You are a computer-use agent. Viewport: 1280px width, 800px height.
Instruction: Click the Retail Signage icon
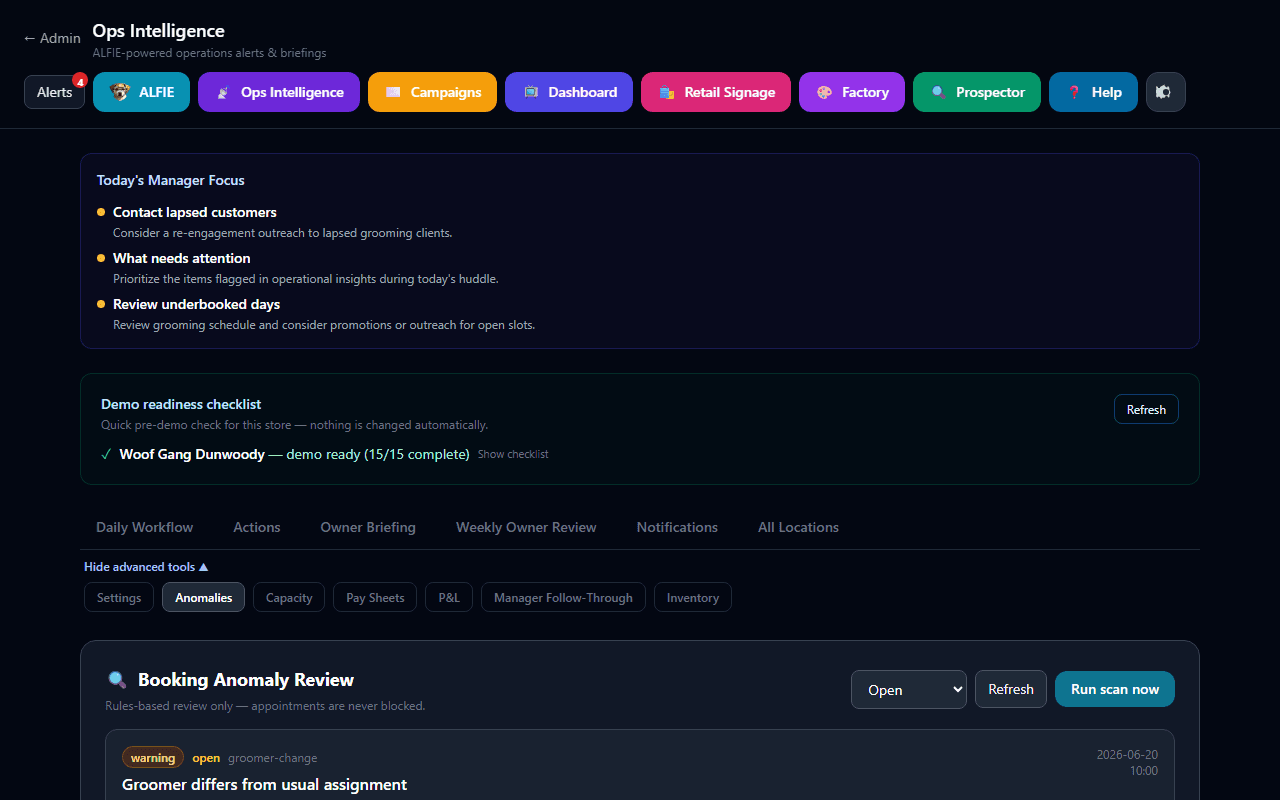pos(667,92)
